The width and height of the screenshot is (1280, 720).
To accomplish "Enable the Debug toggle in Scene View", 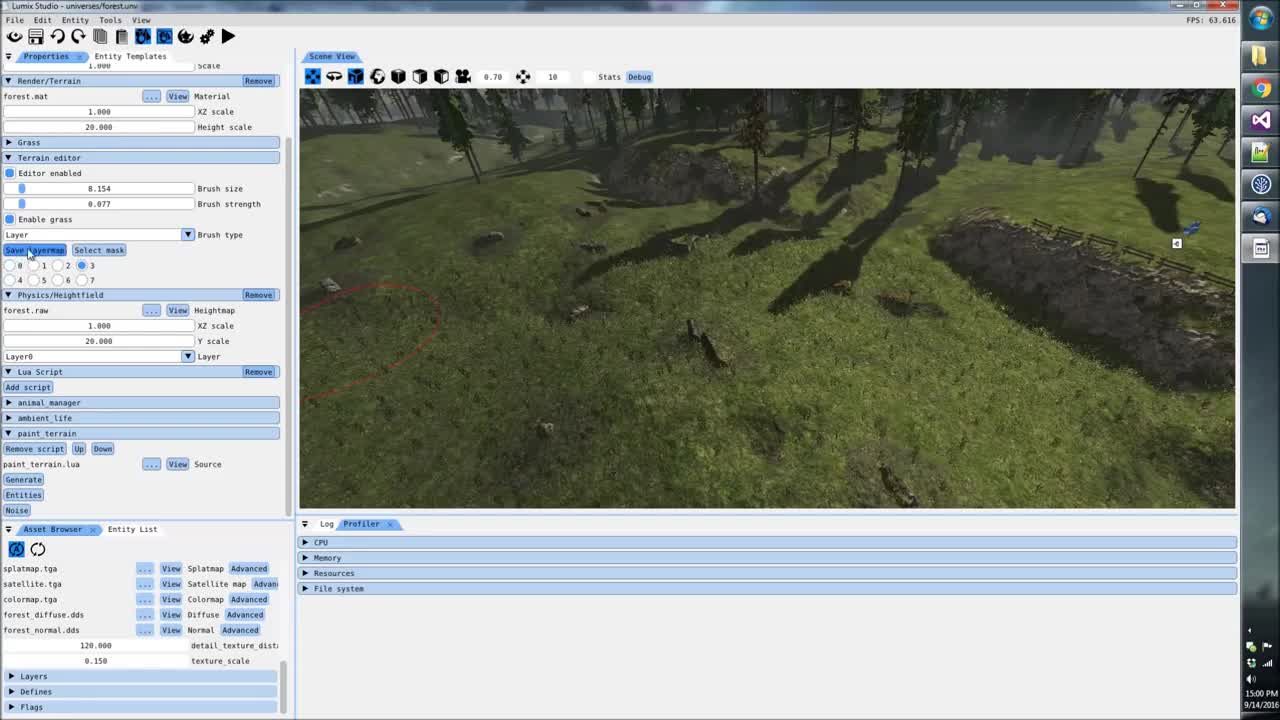I will click(639, 77).
